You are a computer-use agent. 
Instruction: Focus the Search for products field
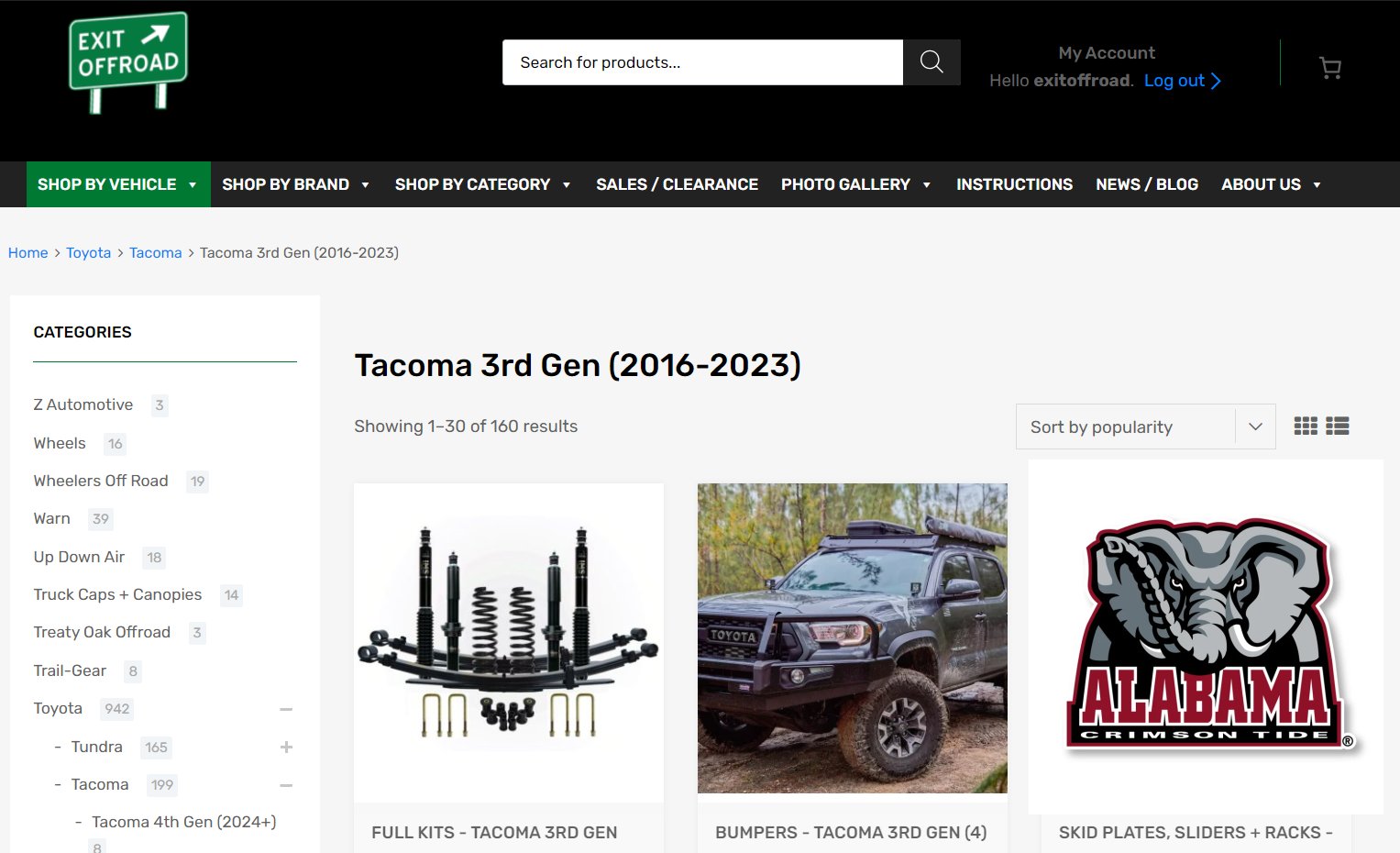pos(702,62)
